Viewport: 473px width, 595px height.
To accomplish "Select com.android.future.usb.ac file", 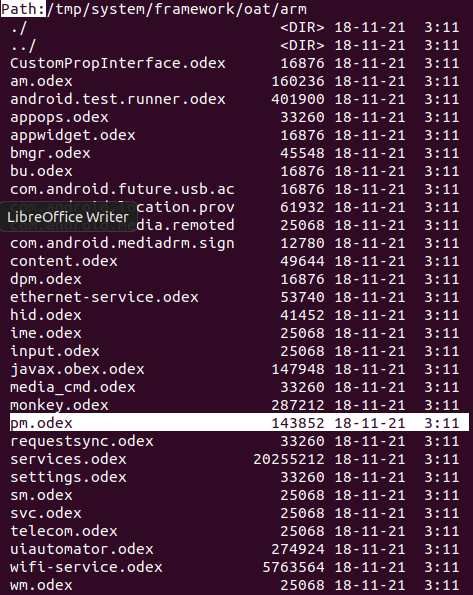I will [x=239, y=189].
